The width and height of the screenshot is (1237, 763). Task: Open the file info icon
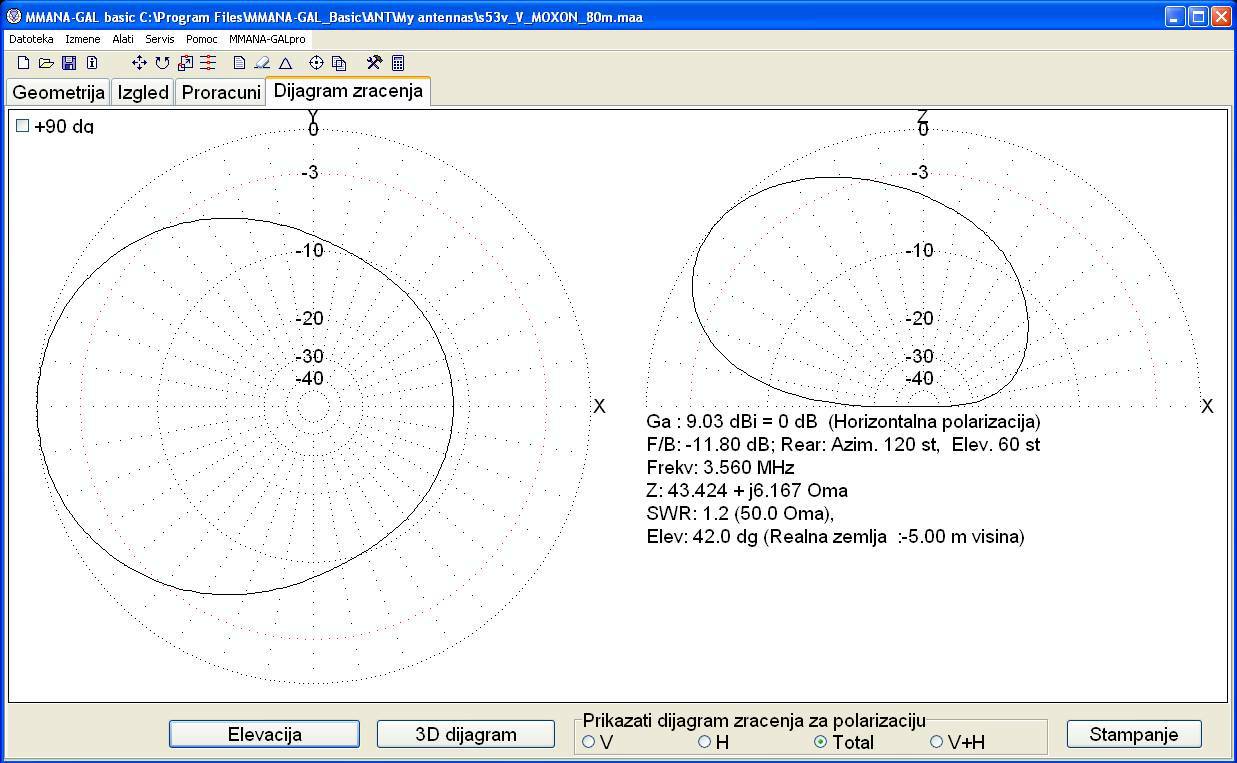[92, 63]
